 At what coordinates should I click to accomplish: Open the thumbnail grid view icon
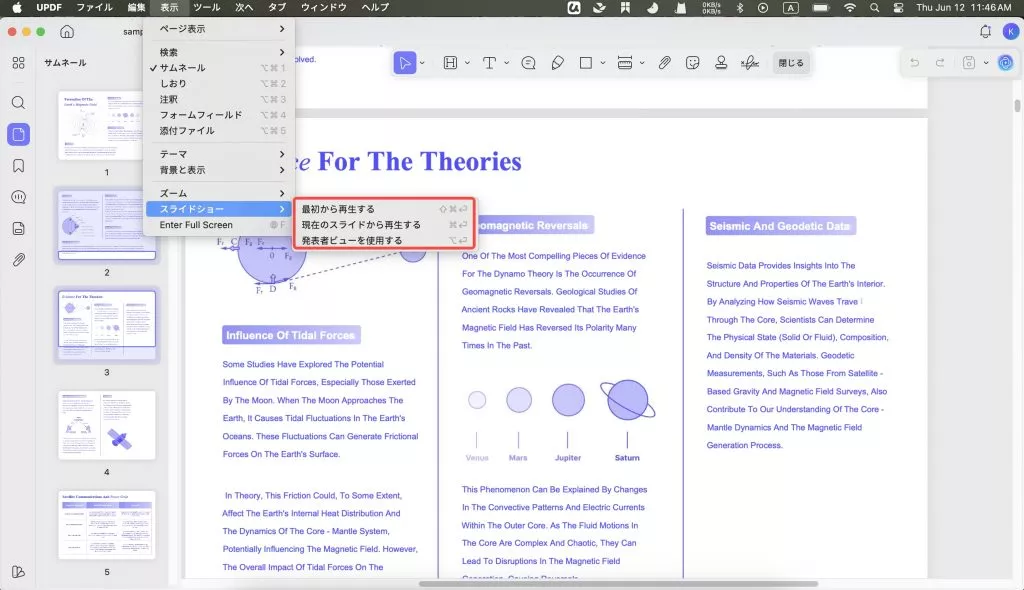click(x=18, y=63)
